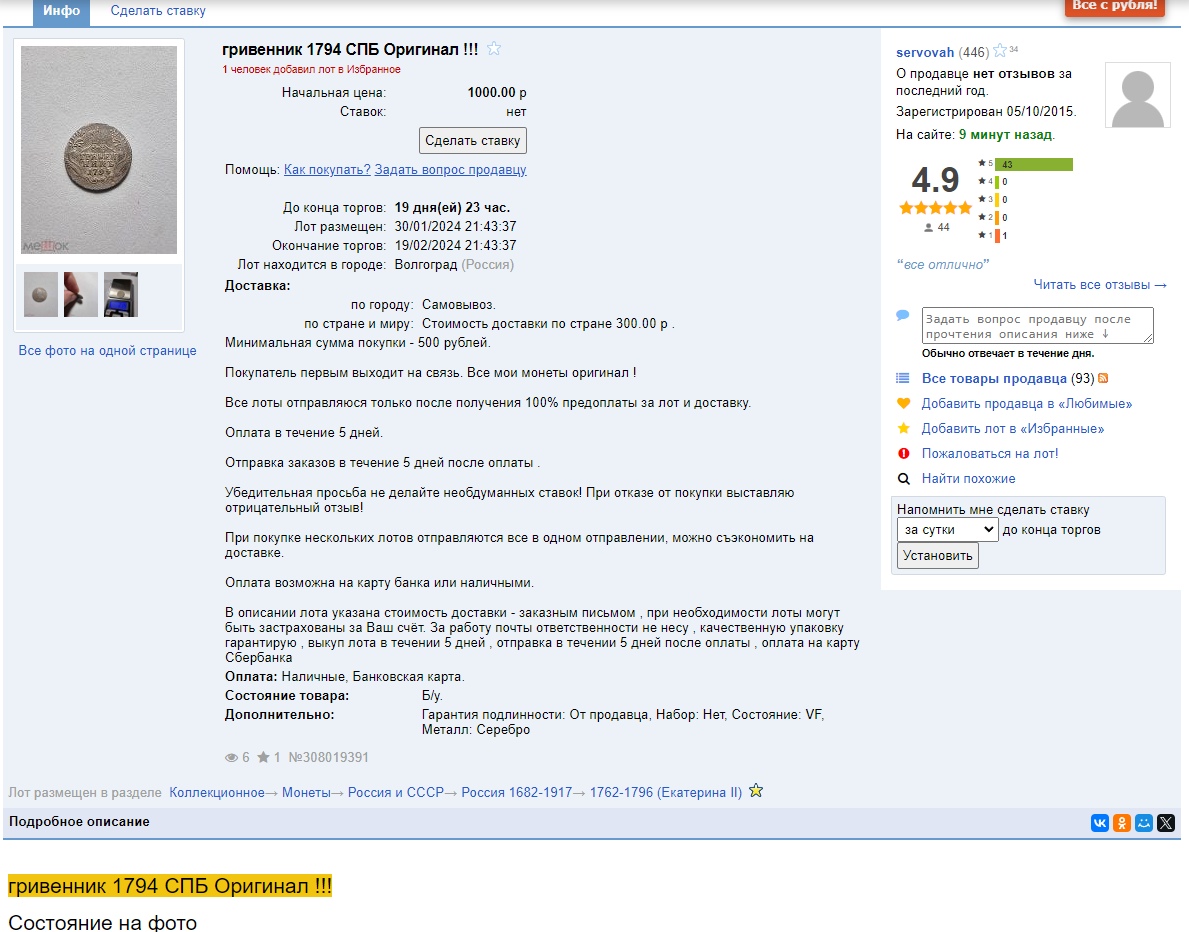Share the lot on X (Twitter)

coord(1166,823)
